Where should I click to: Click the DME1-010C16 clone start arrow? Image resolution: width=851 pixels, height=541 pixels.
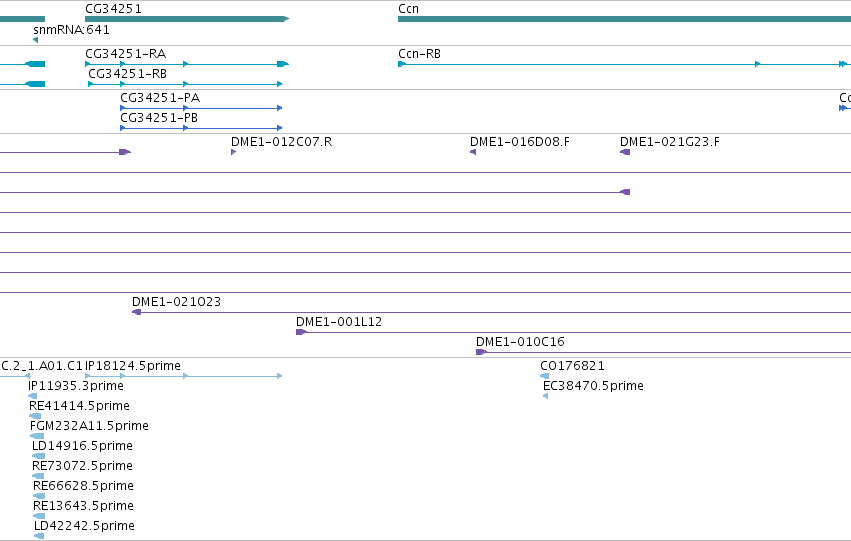[x=481, y=352]
